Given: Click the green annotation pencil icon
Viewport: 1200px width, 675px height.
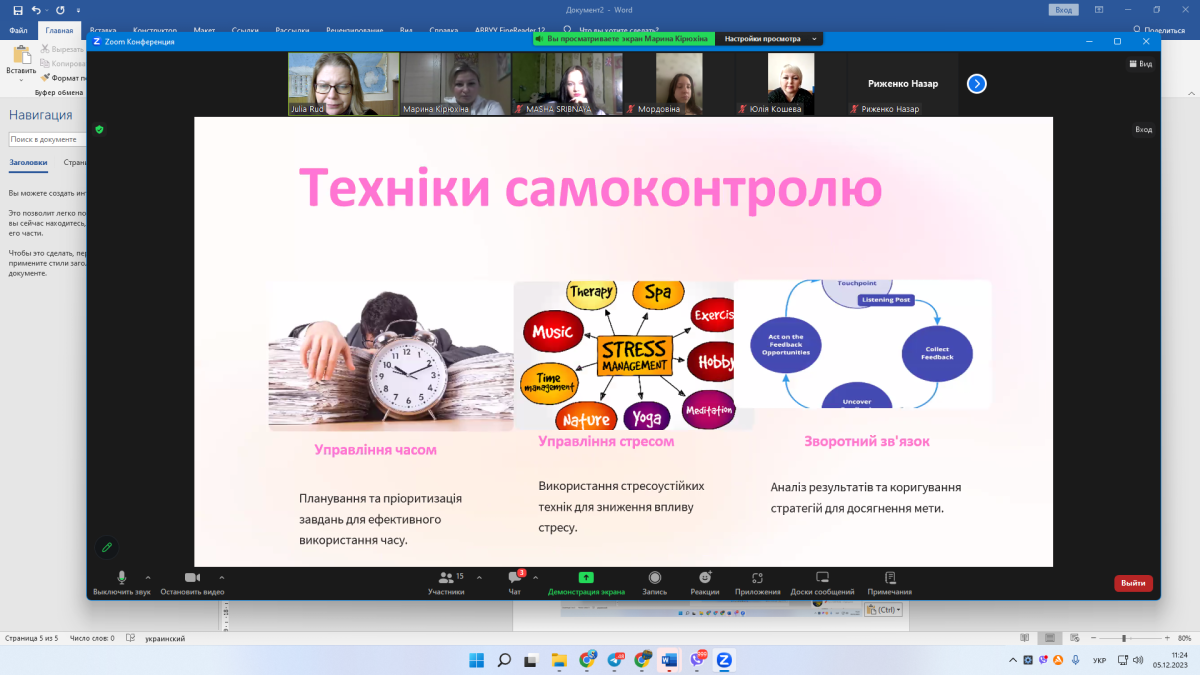Looking at the screenshot, I should (106, 547).
